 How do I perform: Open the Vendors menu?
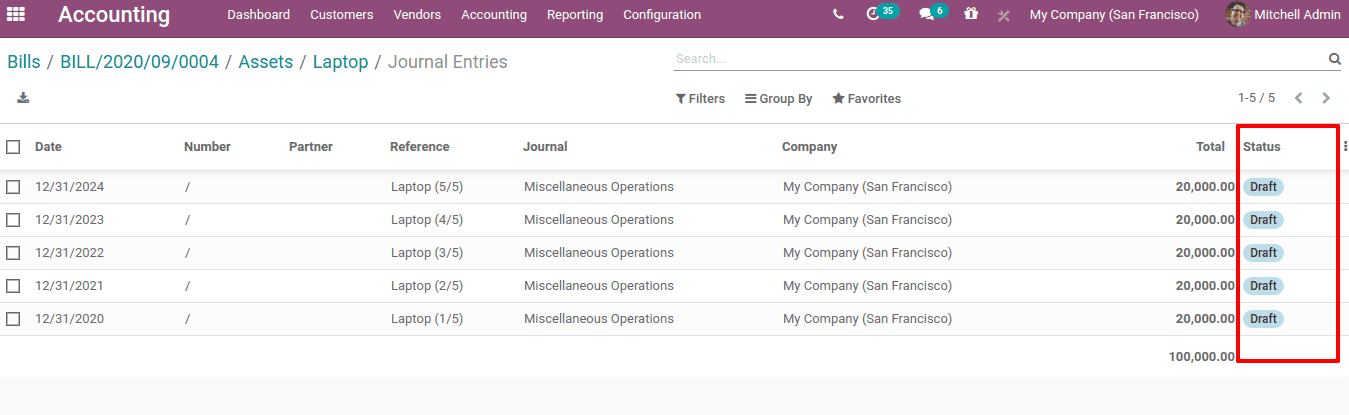(x=417, y=15)
